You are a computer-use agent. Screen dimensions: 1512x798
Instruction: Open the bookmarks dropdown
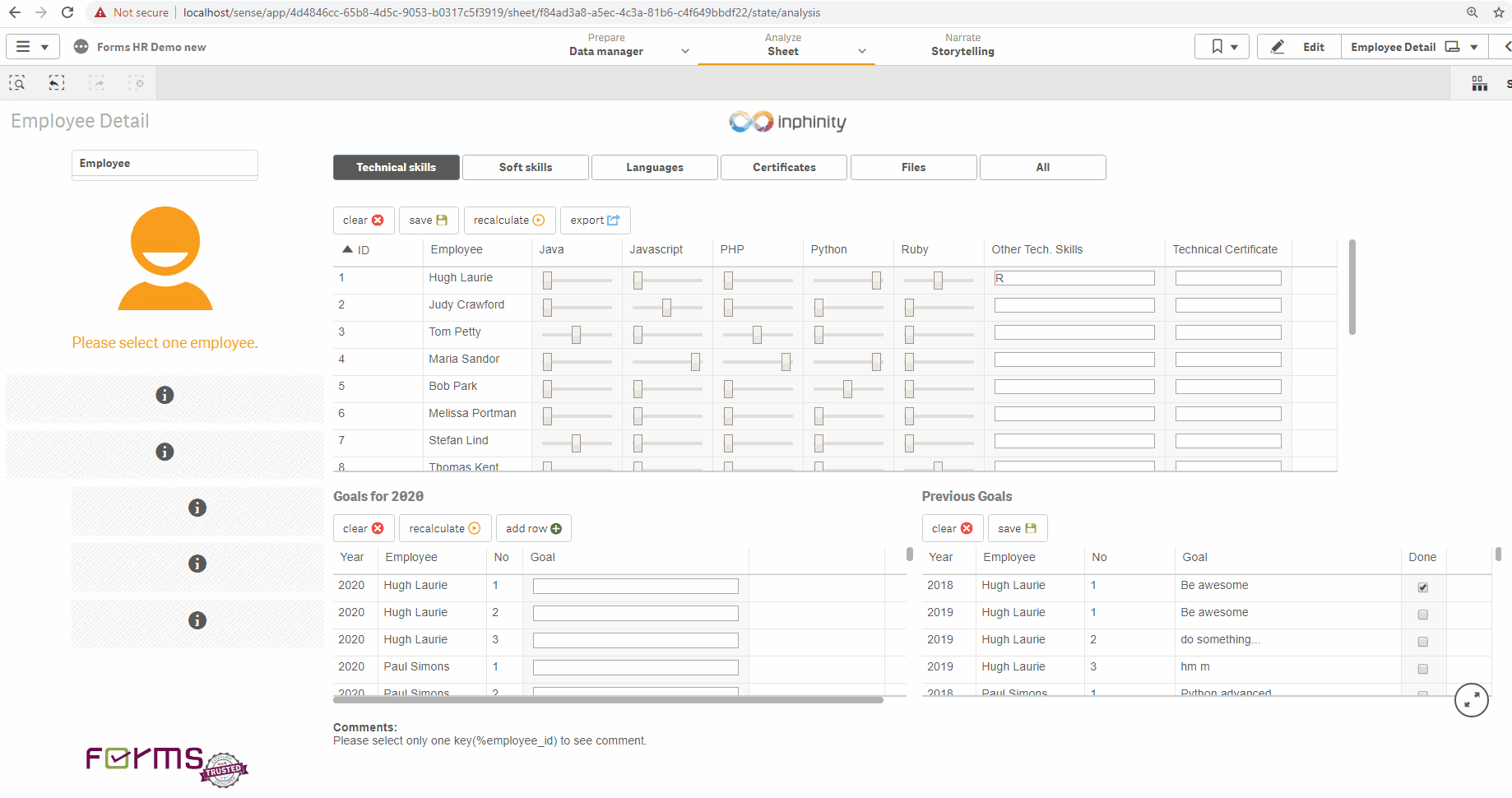[1222, 47]
